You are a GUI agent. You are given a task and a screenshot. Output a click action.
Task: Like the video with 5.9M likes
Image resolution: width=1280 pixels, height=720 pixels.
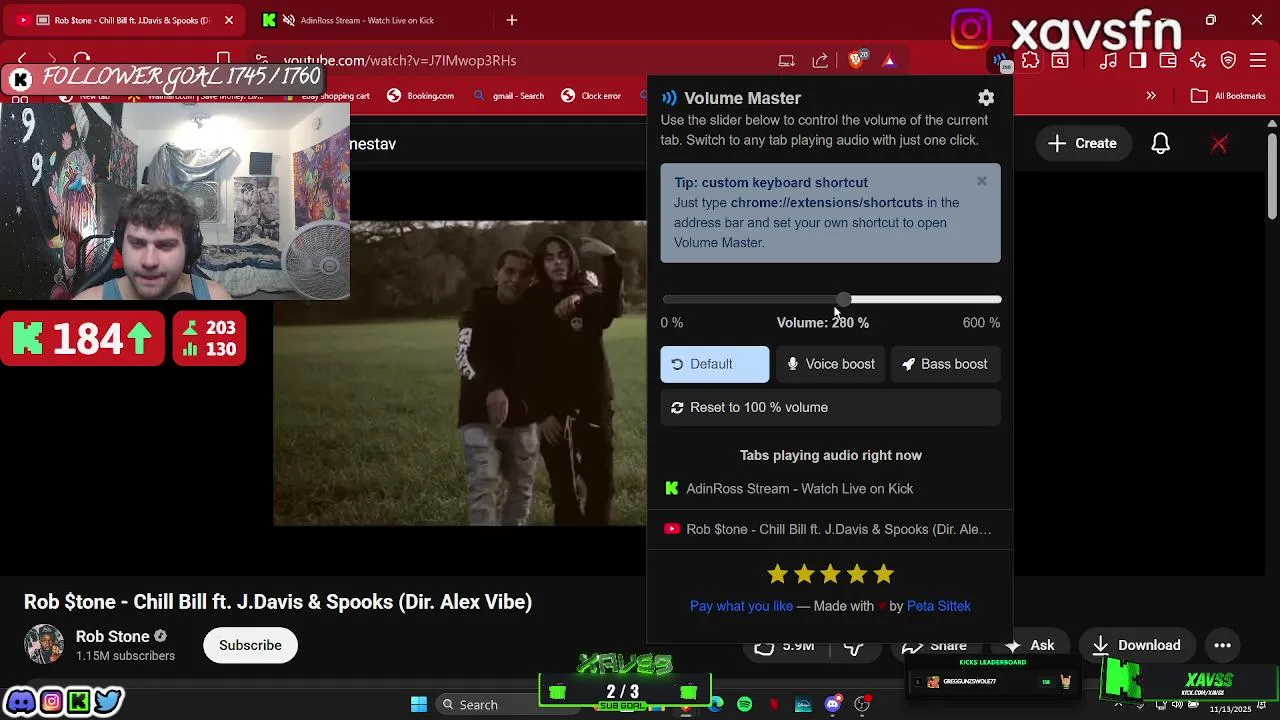786,646
